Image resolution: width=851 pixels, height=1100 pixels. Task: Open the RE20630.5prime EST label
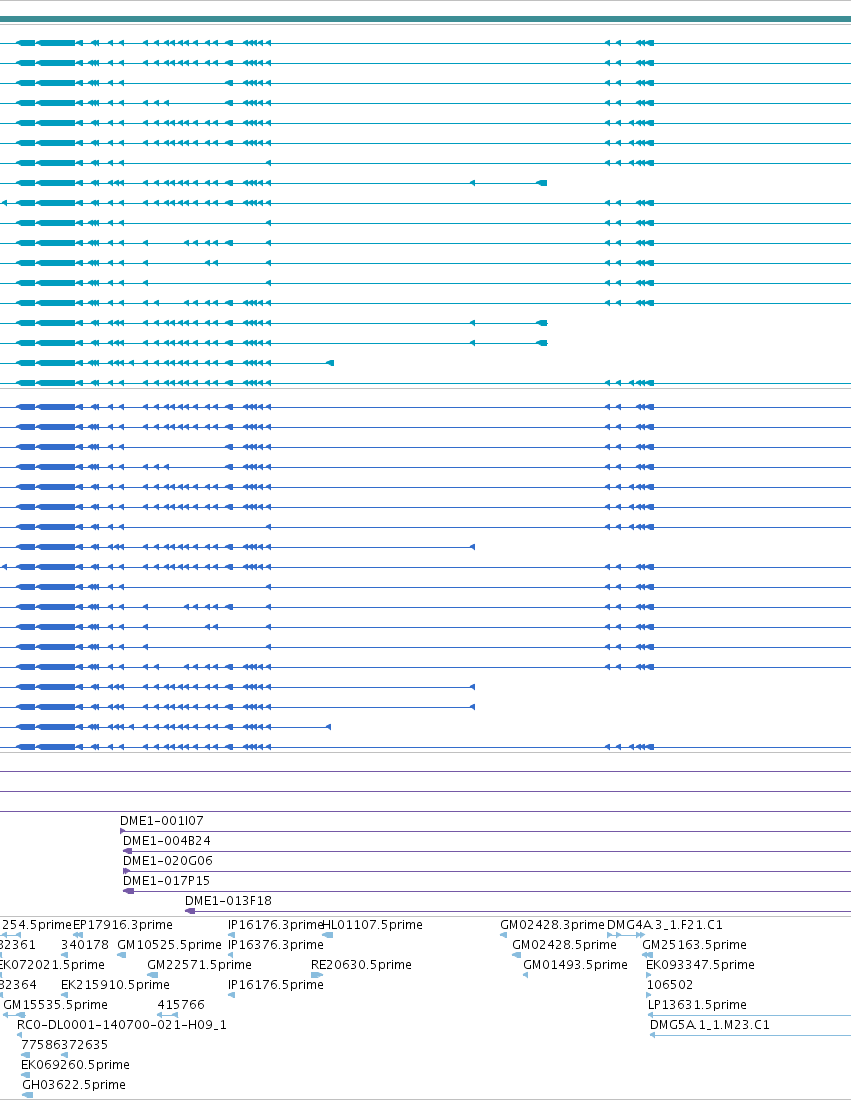(x=361, y=965)
